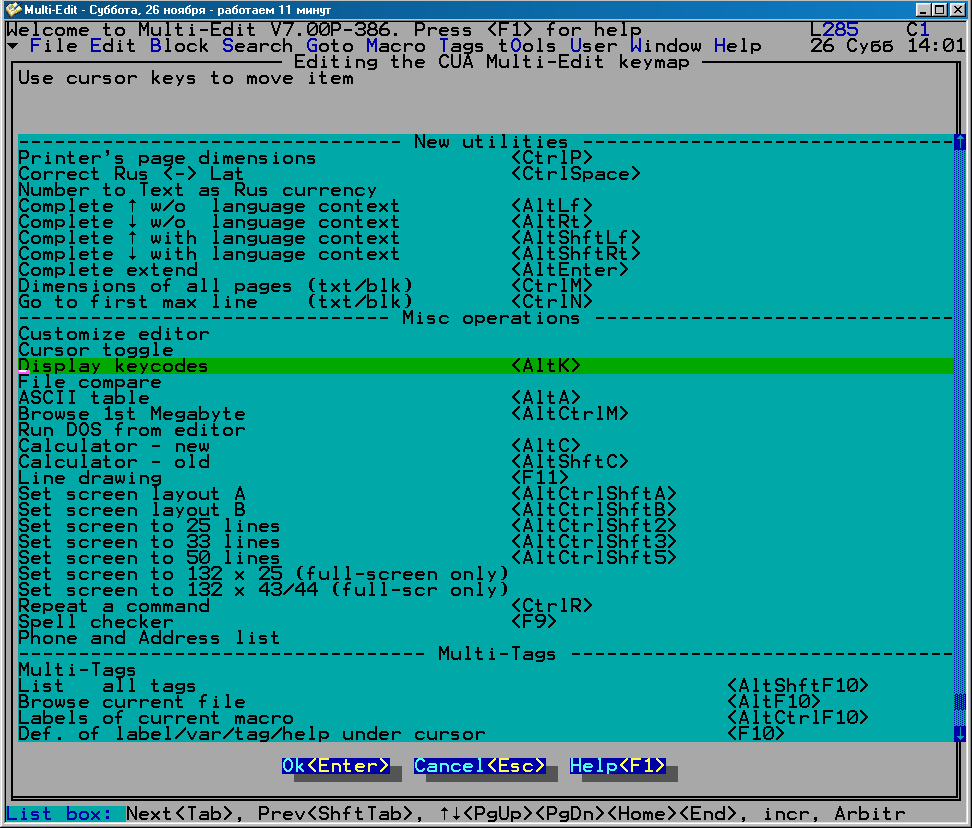The image size is (972, 828).
Task: Select "Phone and Address list" item
Action: (x=485, y=639)
